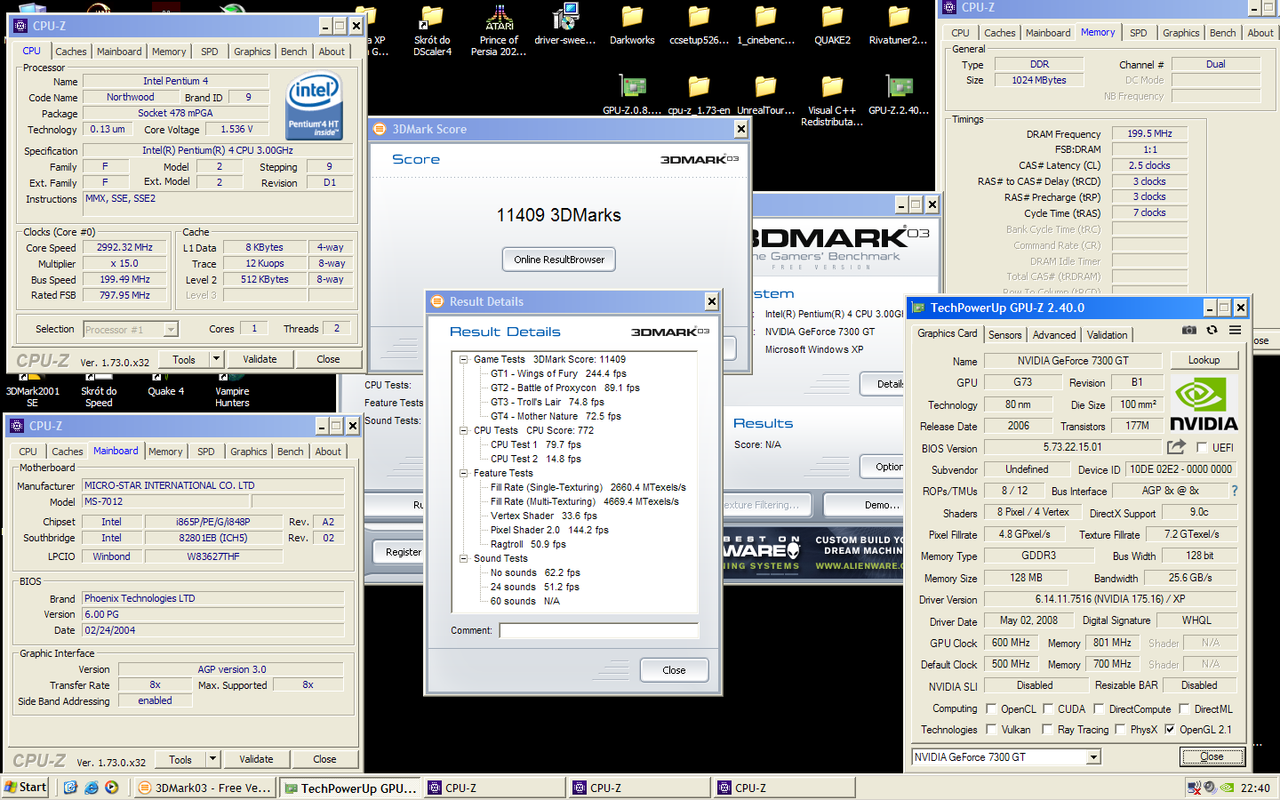
Task: Select the GPU-Z.2.40 desktop icon
Action: click(x=899, y=96)
